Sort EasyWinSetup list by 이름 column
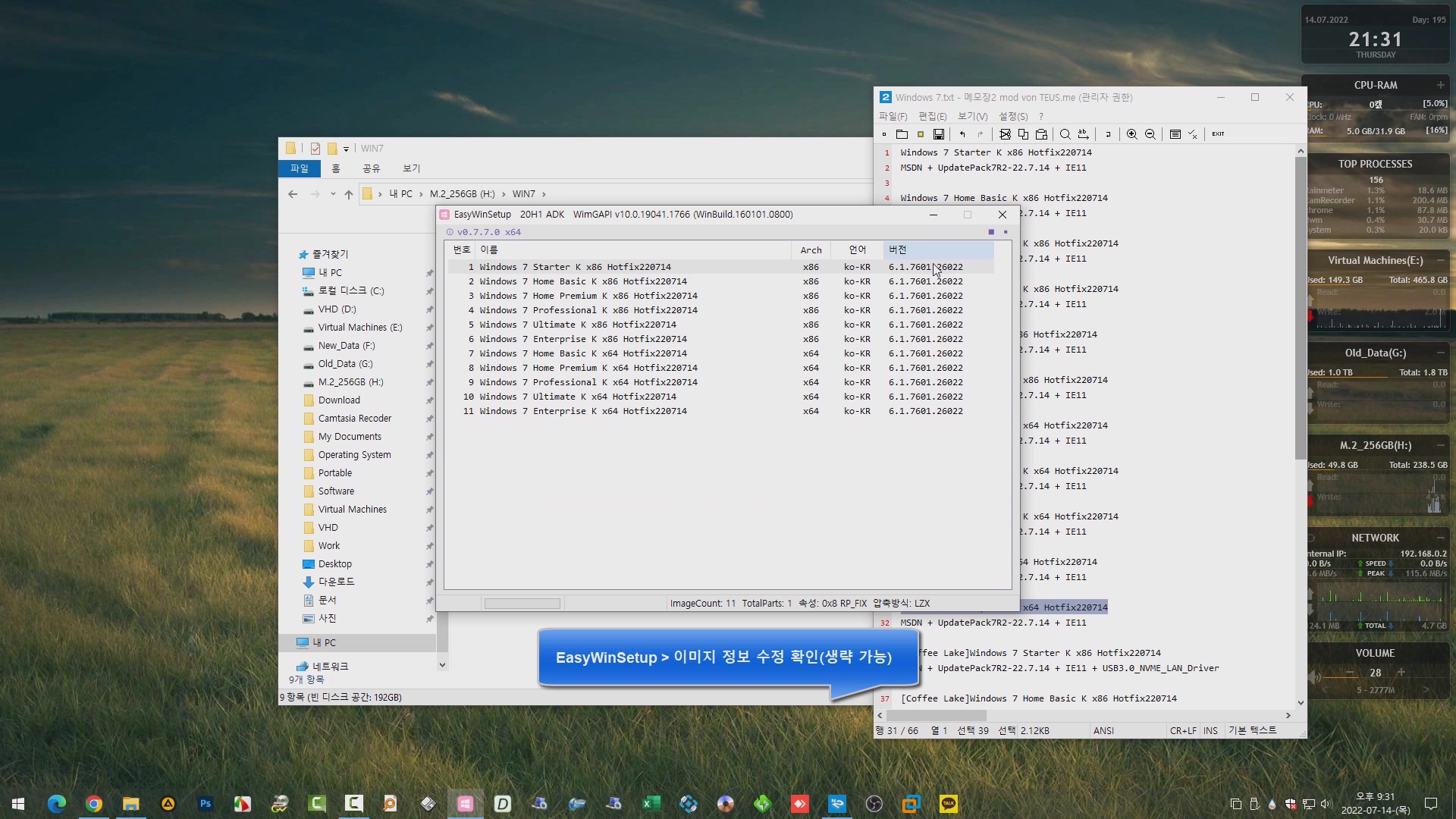1456x819 pixels. click(633, 249)
